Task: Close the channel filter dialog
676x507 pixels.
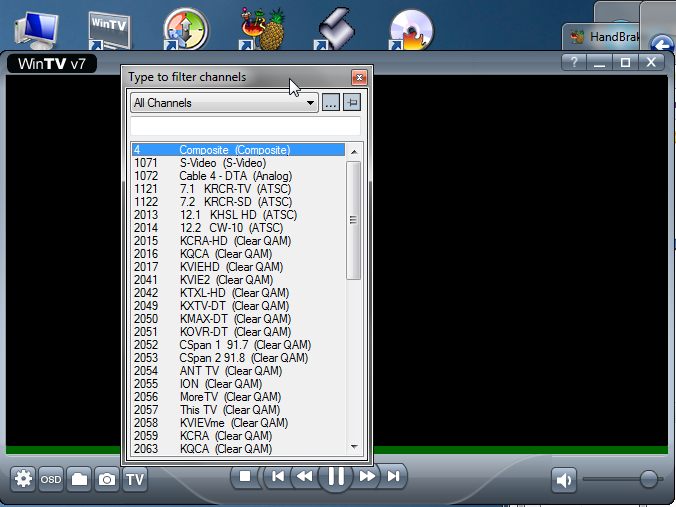Action: coord(359,78)
